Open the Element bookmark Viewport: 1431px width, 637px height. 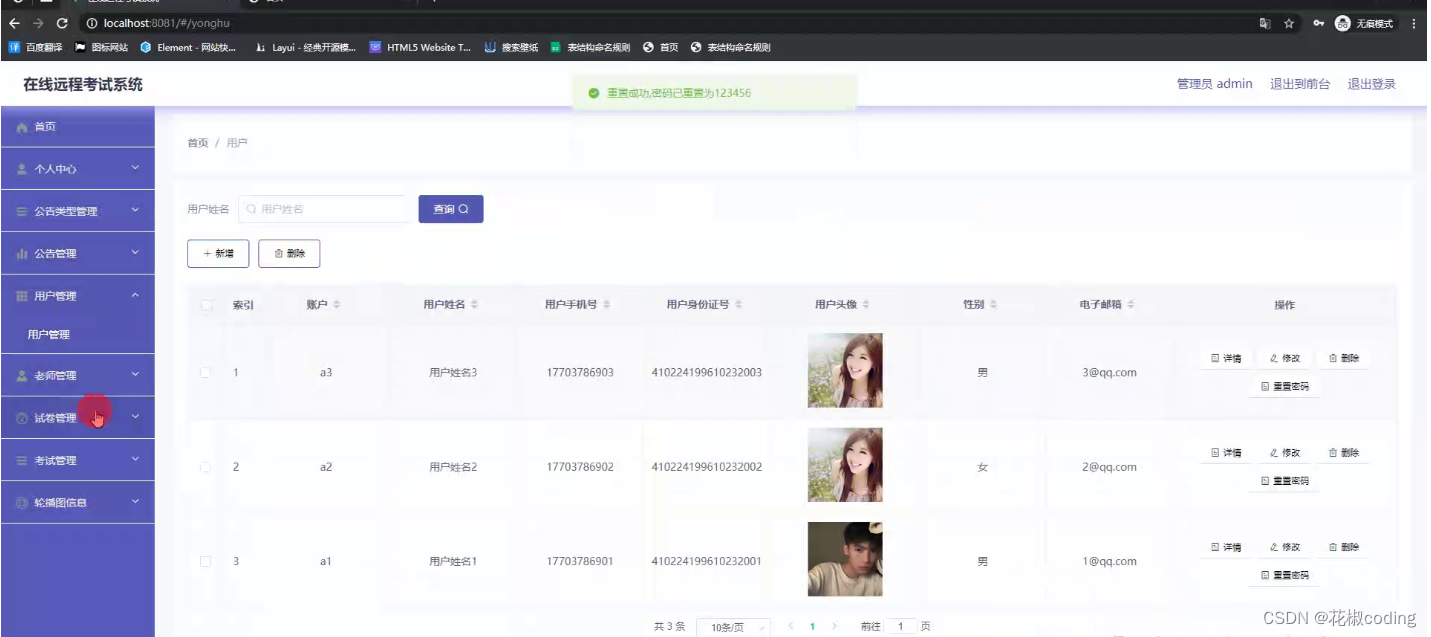point(188,47)
